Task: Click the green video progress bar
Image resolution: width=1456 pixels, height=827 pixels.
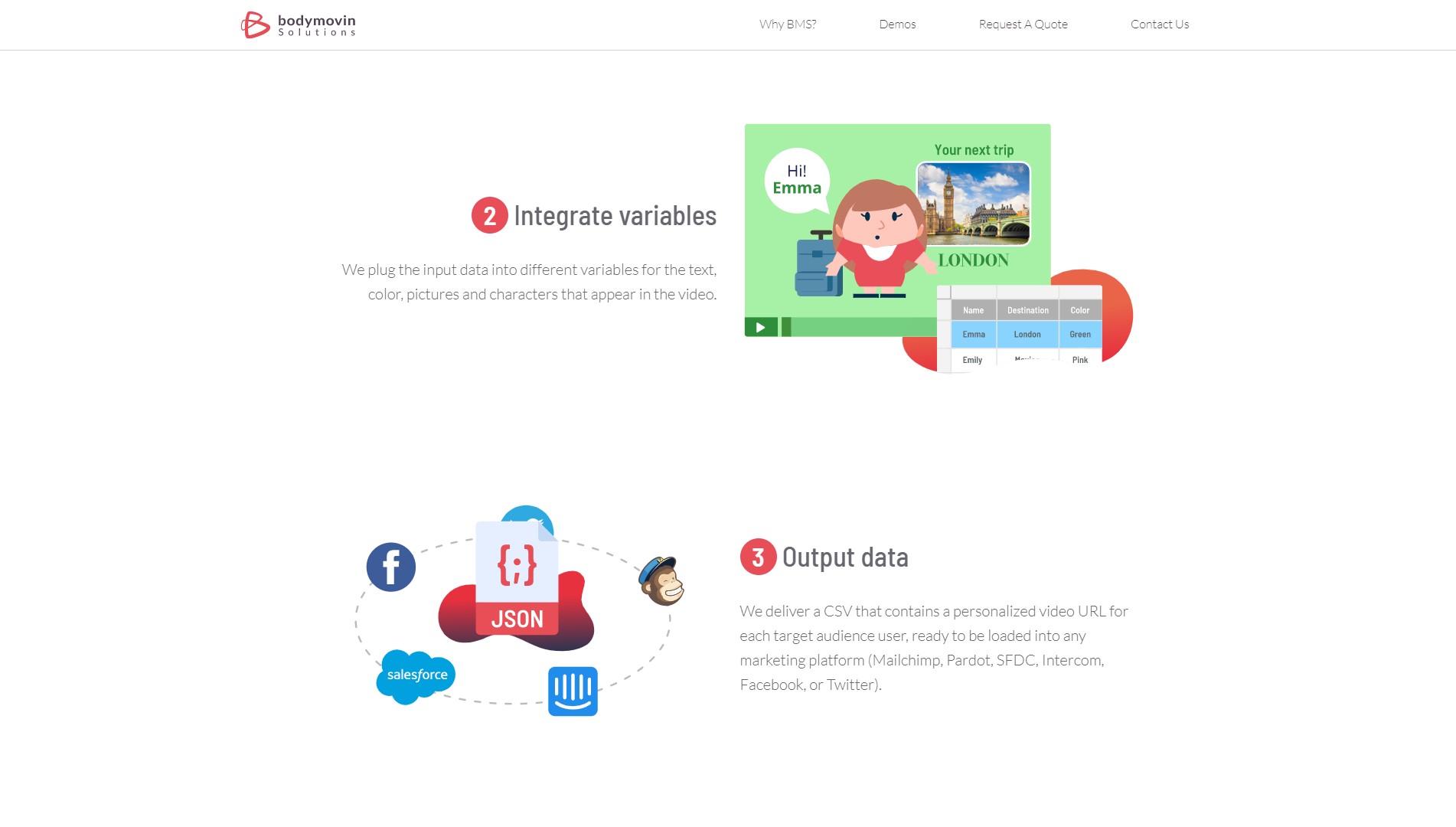Action: [859, 327]
